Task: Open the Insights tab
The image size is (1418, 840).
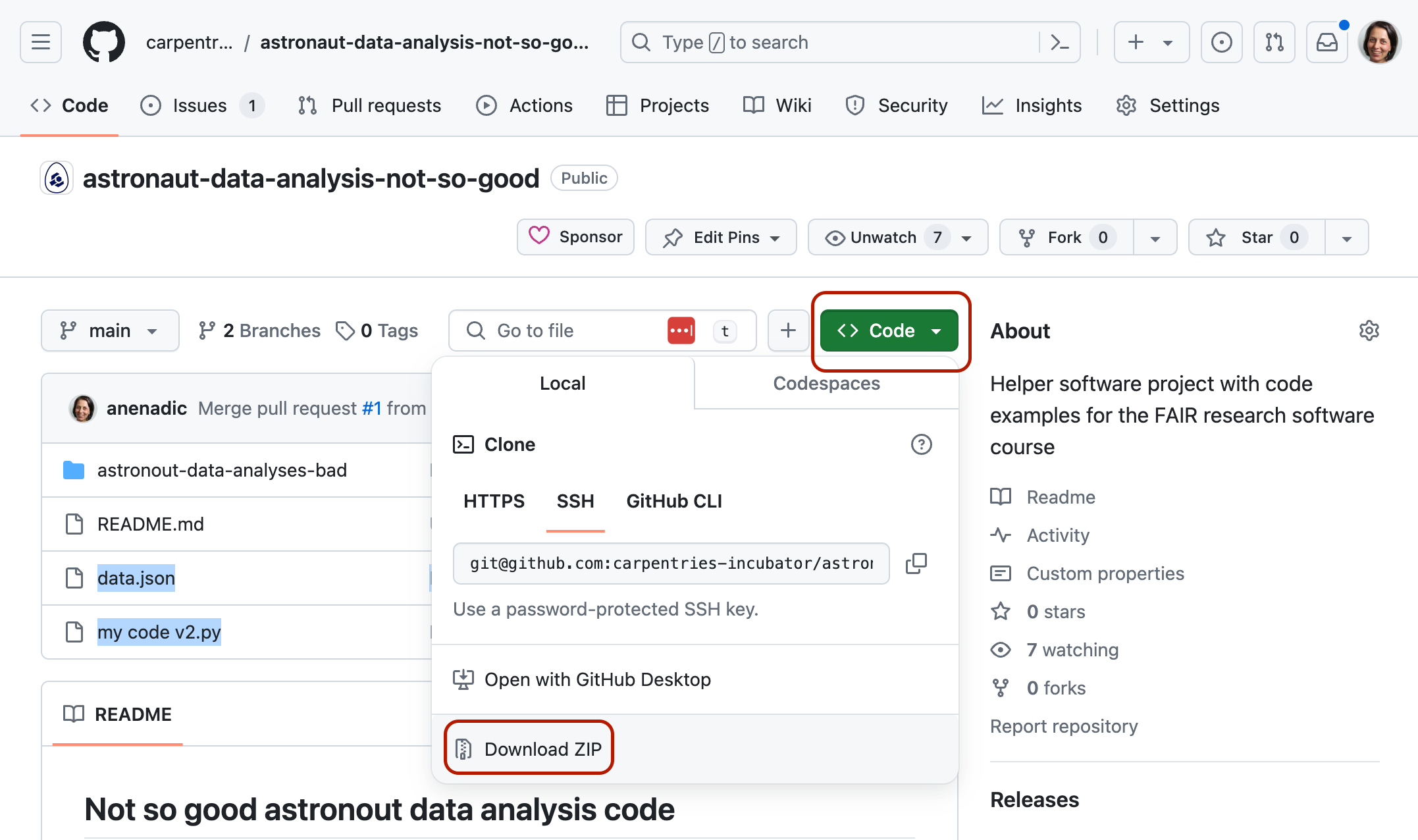Action: click(1032, 105)
